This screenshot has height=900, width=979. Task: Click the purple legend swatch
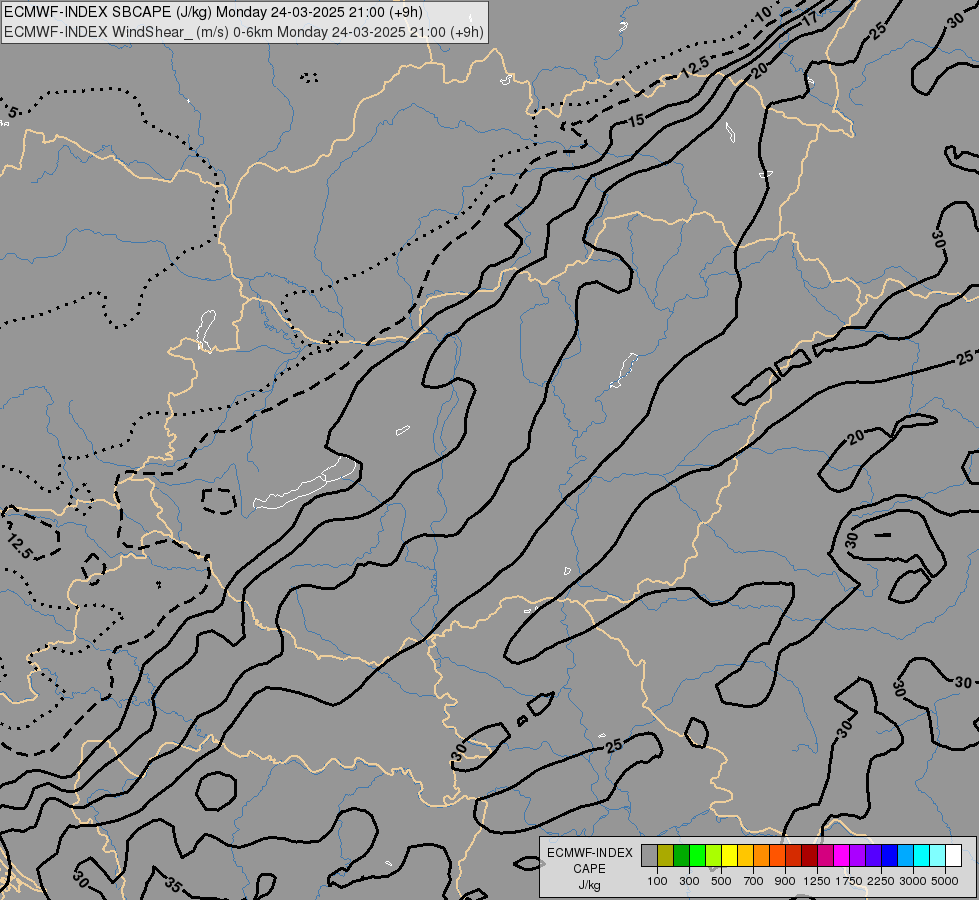[x=858, y=855]
